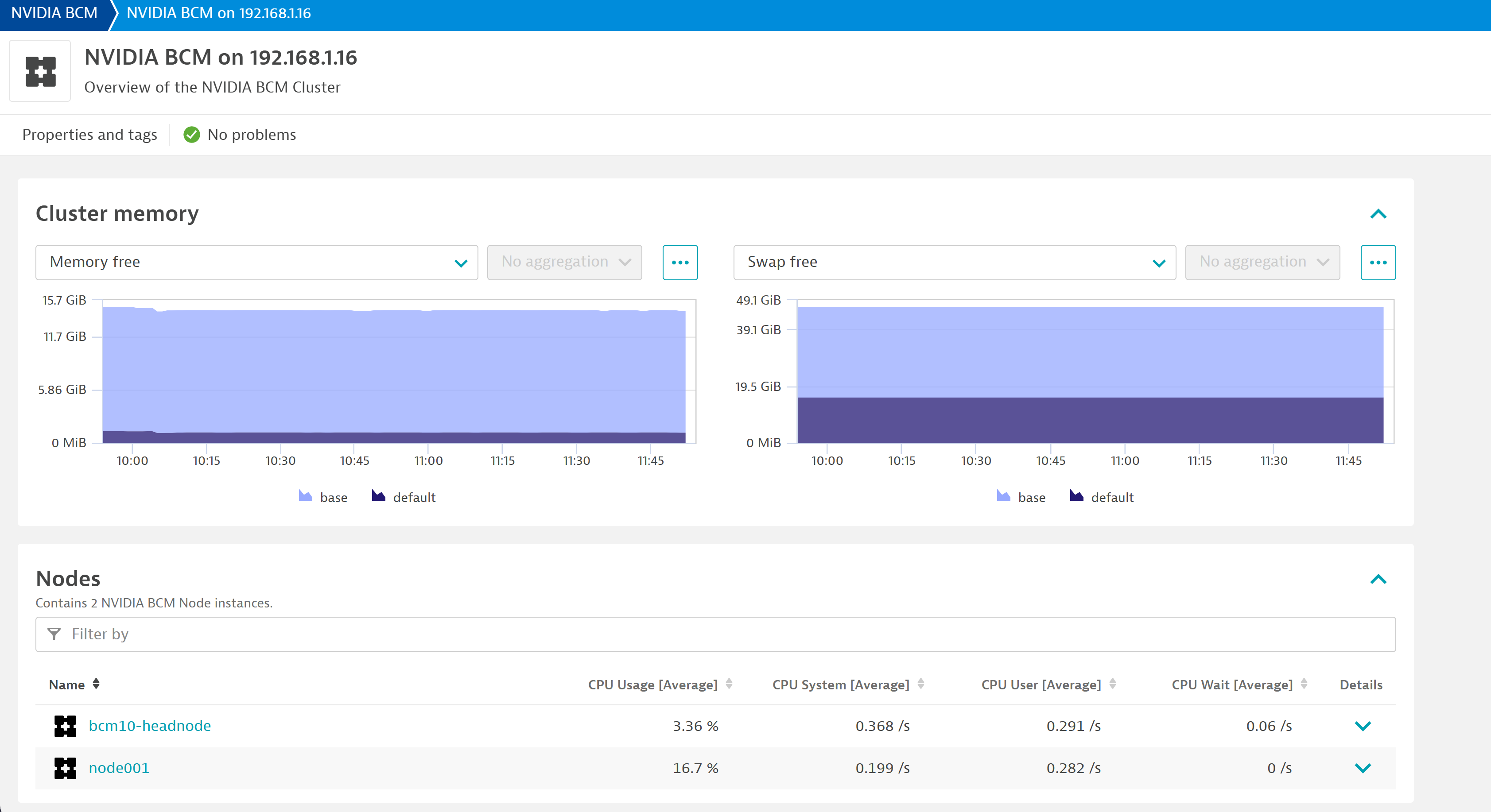Open the Memory free chart more options menu
Screen dimensions: 1491x812
[x=680, y=263]
